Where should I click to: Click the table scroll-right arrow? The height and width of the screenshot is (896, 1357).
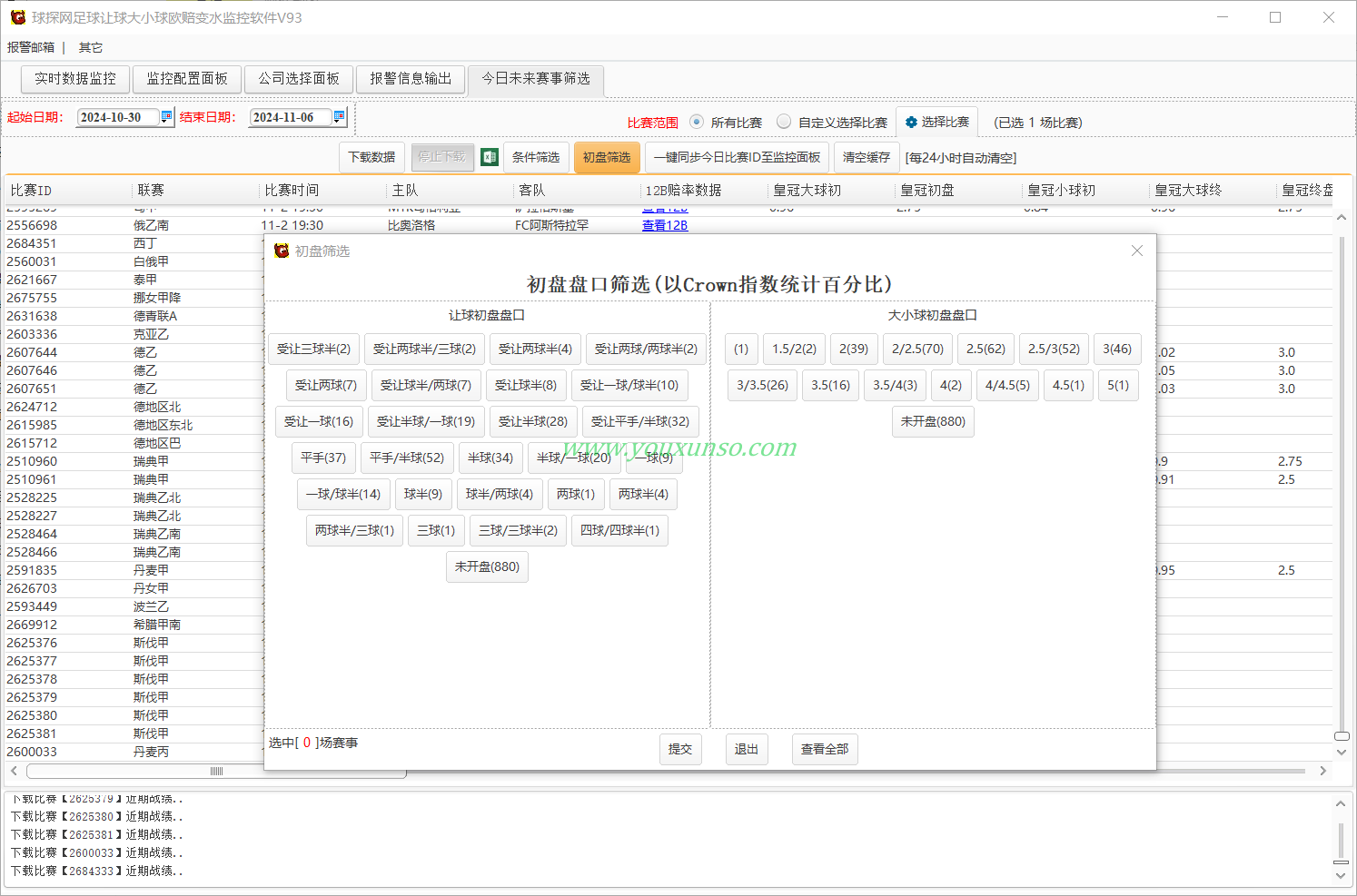1323,771
